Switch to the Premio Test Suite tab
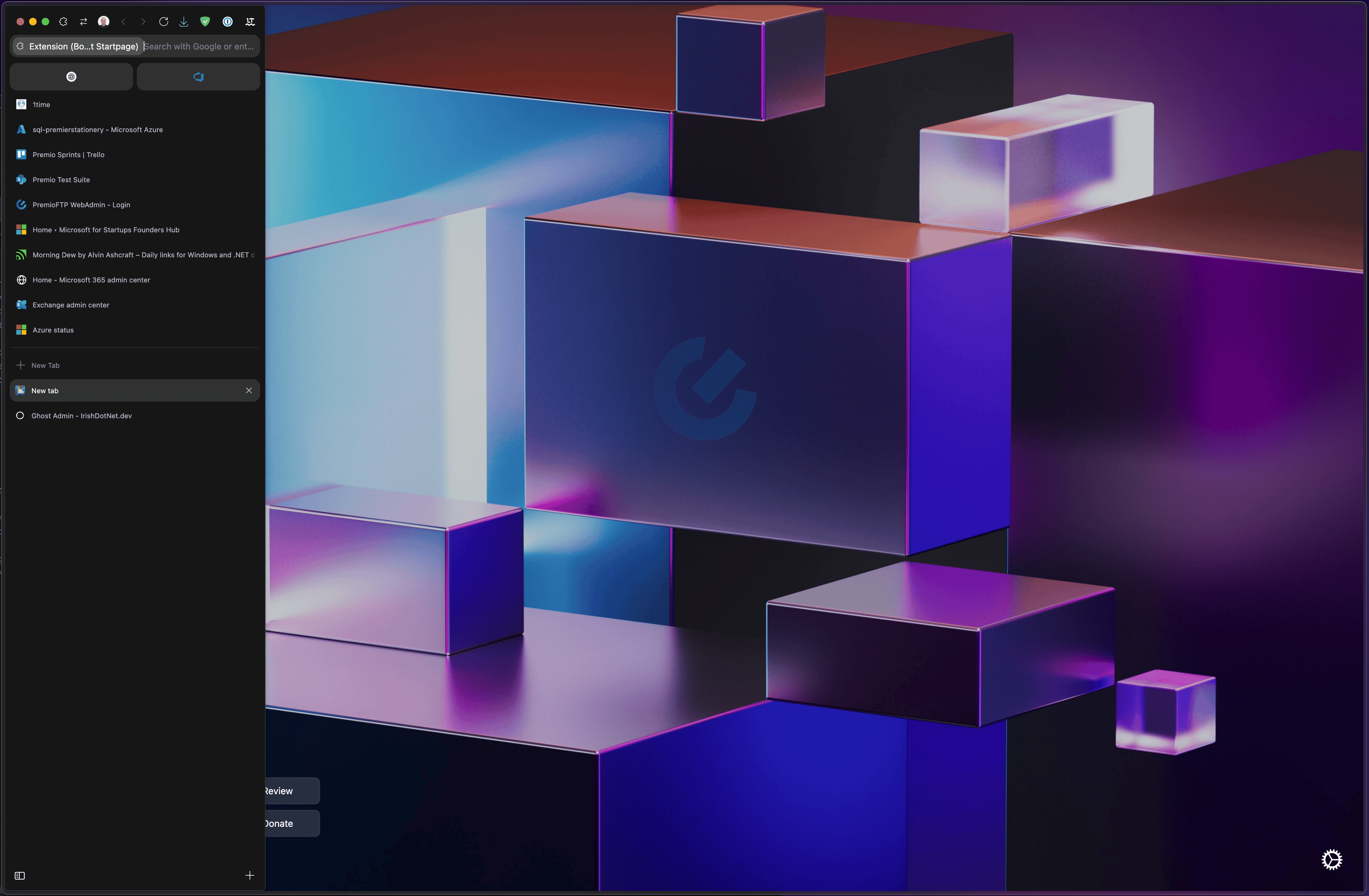Screen dimensions: 1369x896 click(135, 179)
